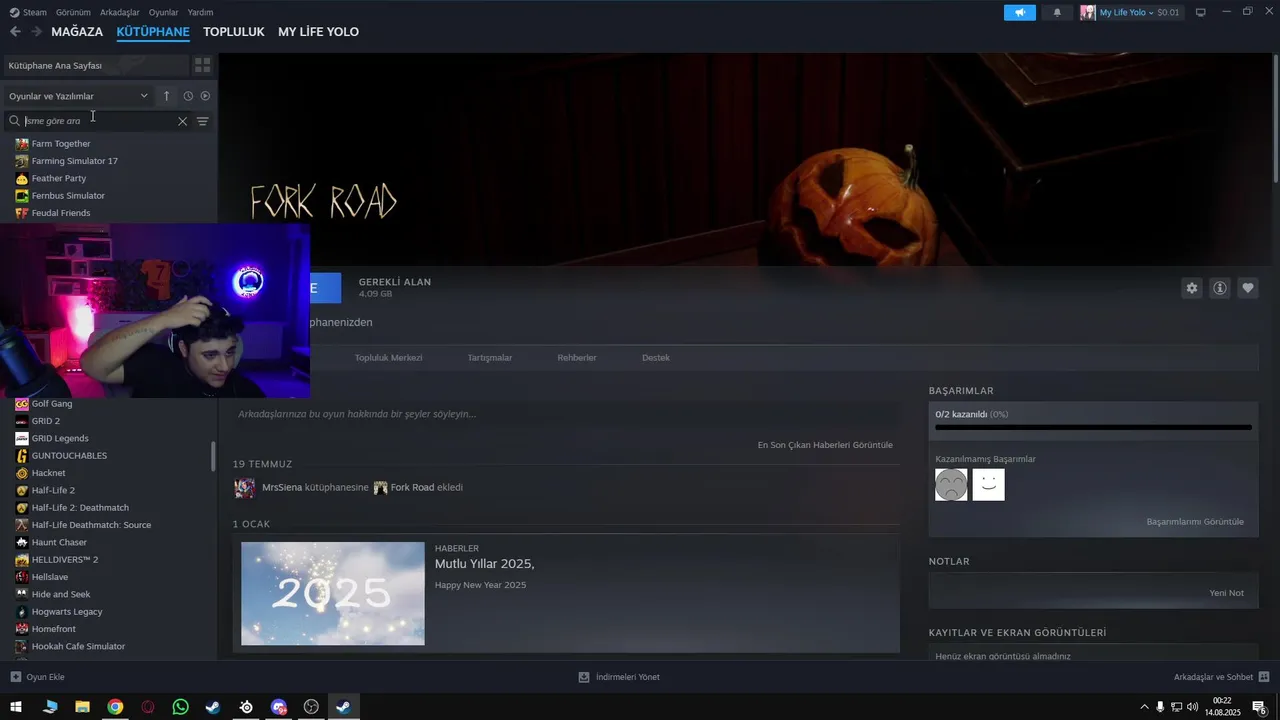Image resolution: width=1280 pixels, height=720 pixels.
Task: Open game info icon
Action: [1220, 288]
